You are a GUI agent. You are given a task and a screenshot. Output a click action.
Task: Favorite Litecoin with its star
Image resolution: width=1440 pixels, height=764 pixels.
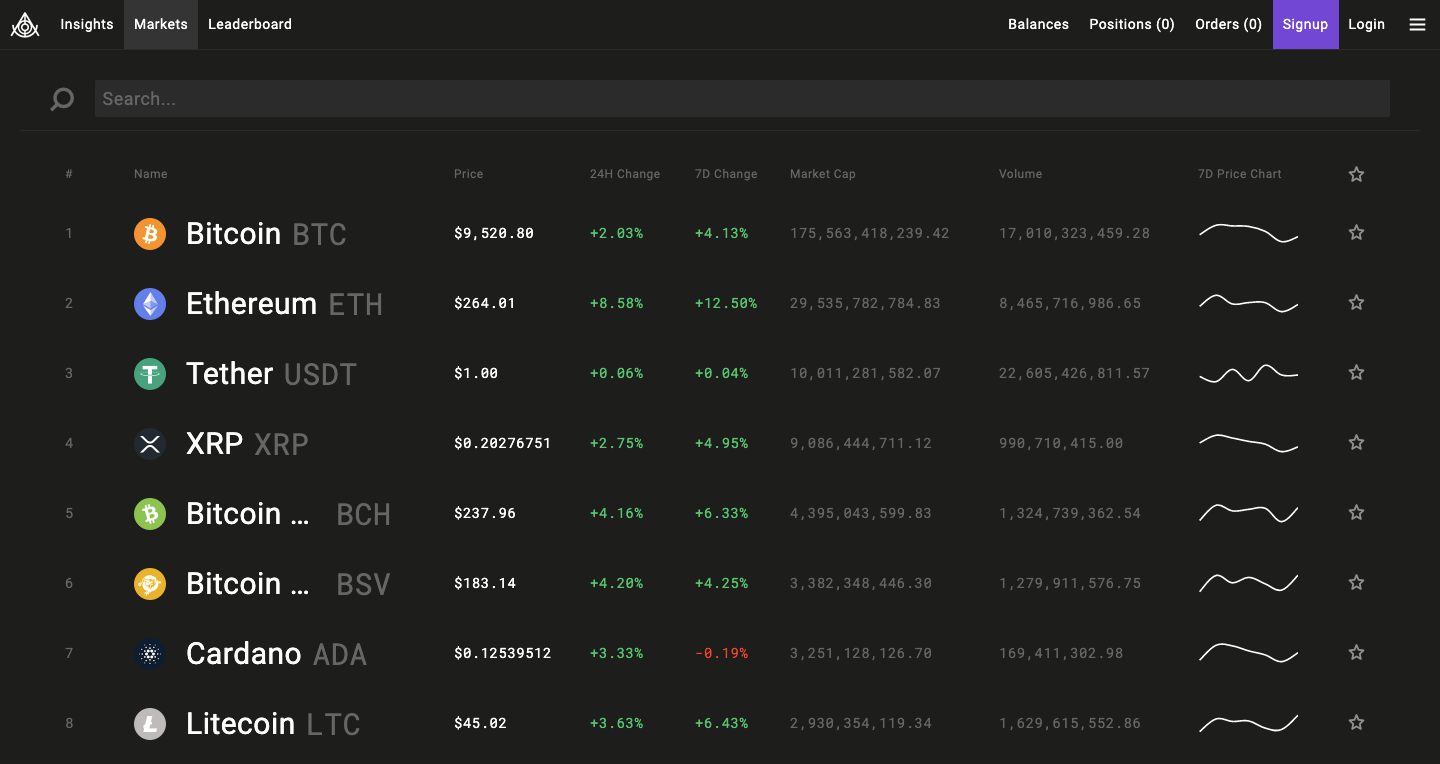pyautogui.click(x=1356, y=722)
